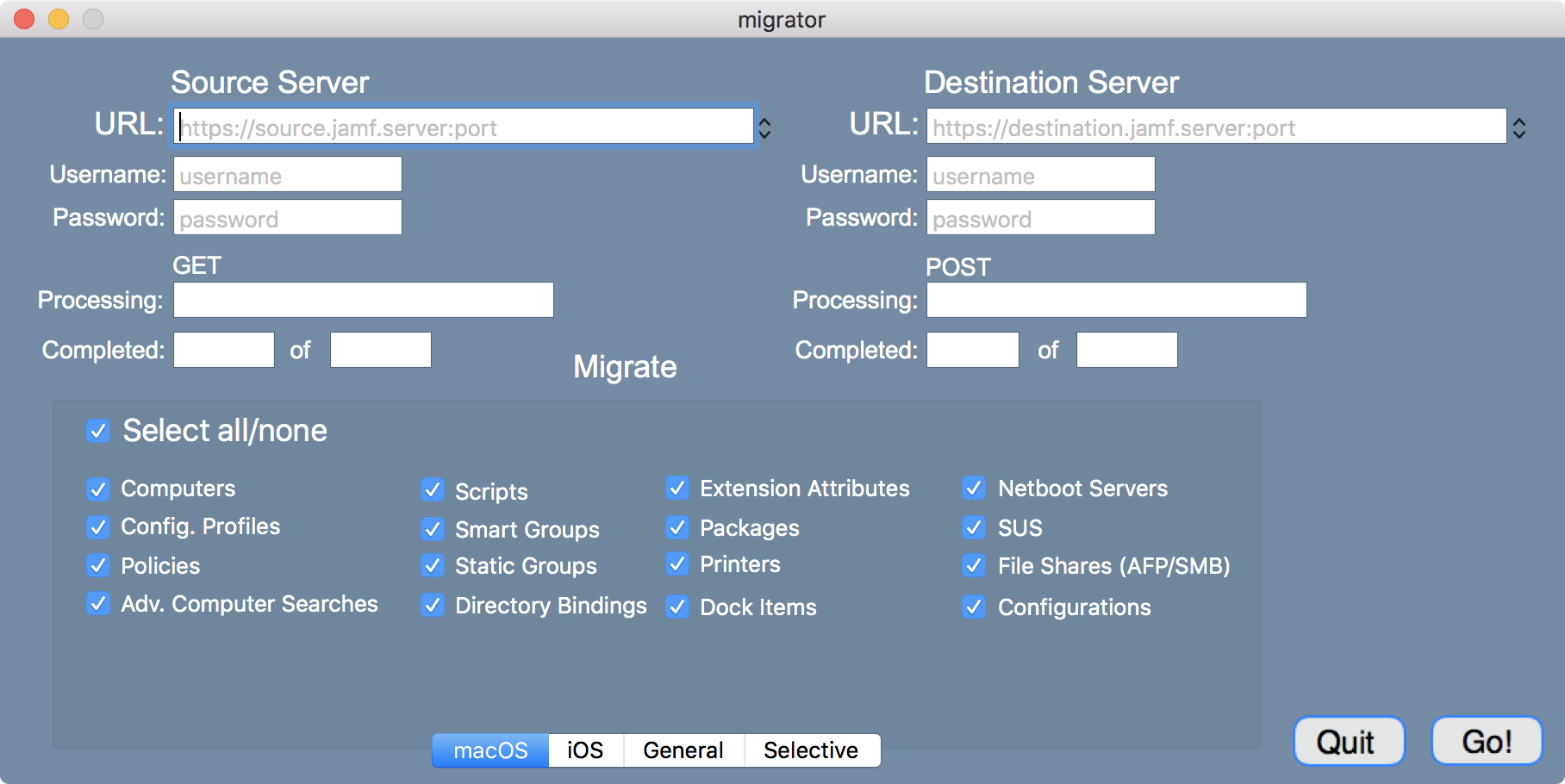Disable File Shares (AFP/SMB) checkbox
The width and height of the screenshot is (1565, 784).
(x=974, y=566)
